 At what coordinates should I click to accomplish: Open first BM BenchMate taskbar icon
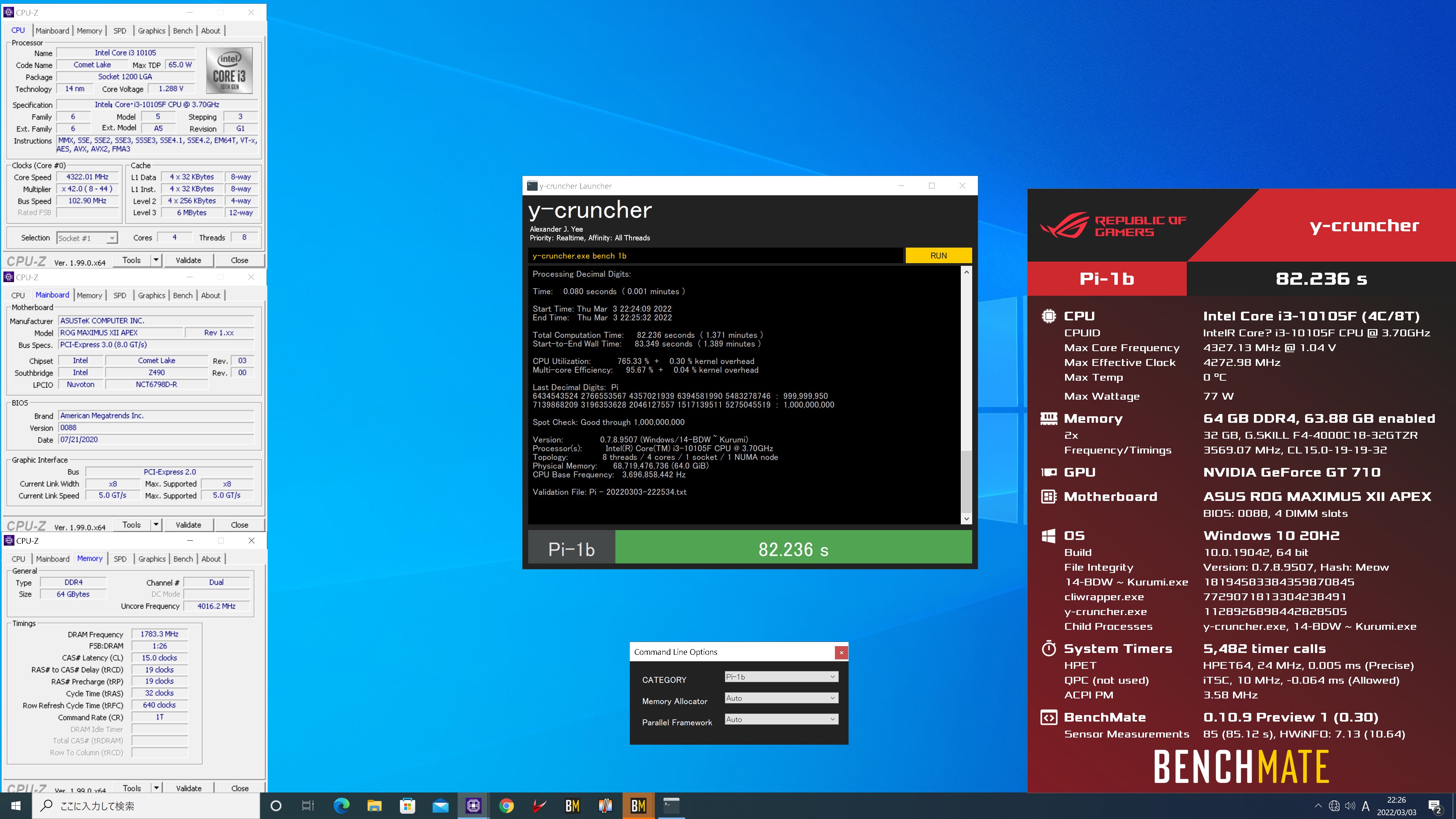[x=572, y=805]
